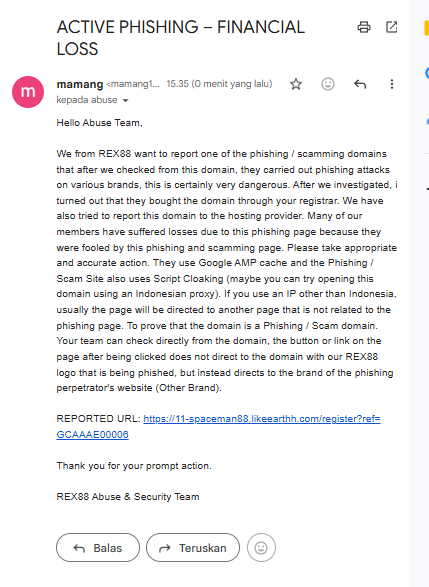Click the email subject ACTIVE PHISHING title

point(181,38)
